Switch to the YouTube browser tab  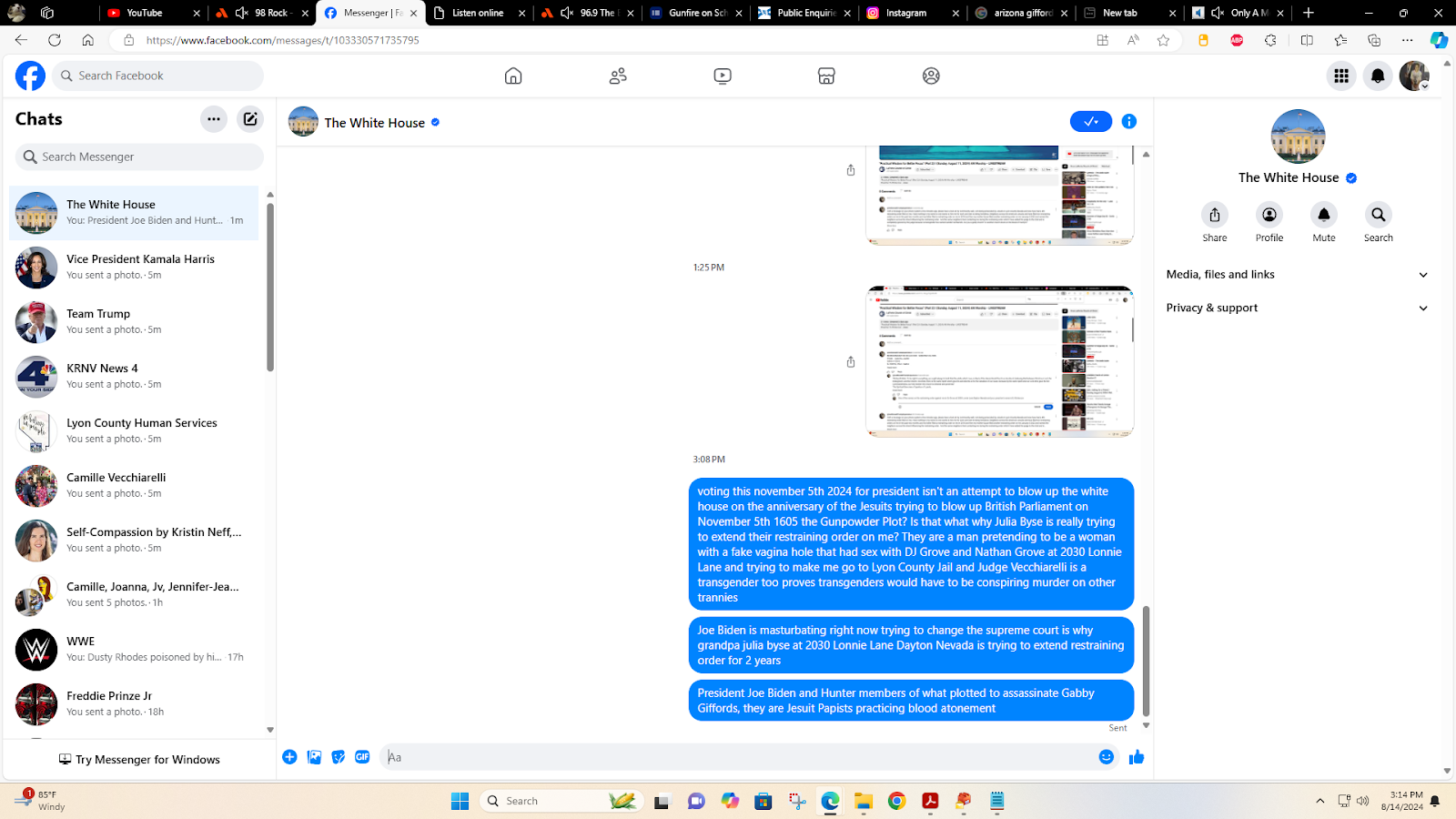click(x=152, y=13)
